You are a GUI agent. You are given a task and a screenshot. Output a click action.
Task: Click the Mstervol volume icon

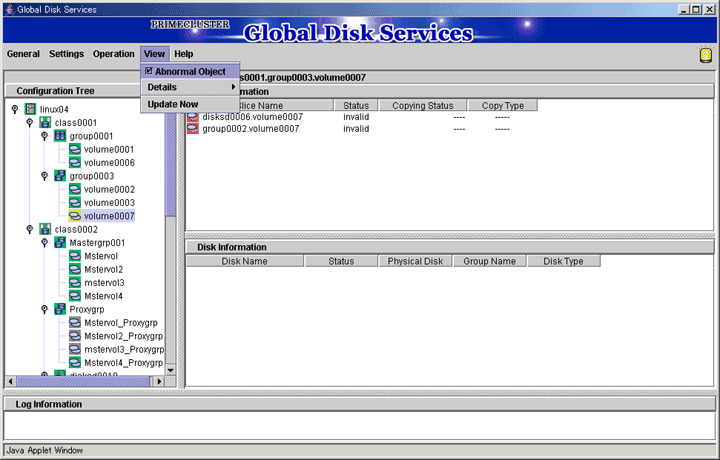click(74, 256)
